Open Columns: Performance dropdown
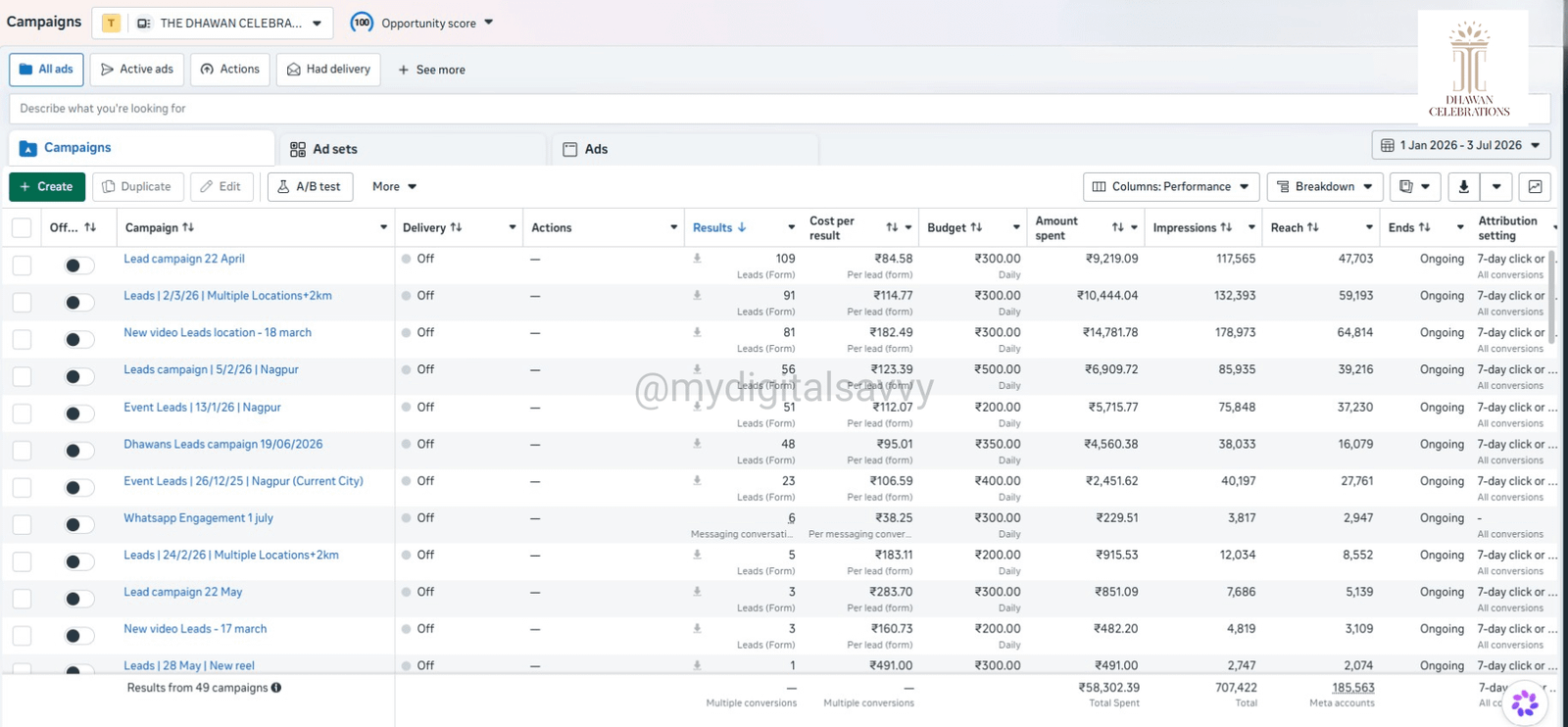 [x=1170, y=186]
